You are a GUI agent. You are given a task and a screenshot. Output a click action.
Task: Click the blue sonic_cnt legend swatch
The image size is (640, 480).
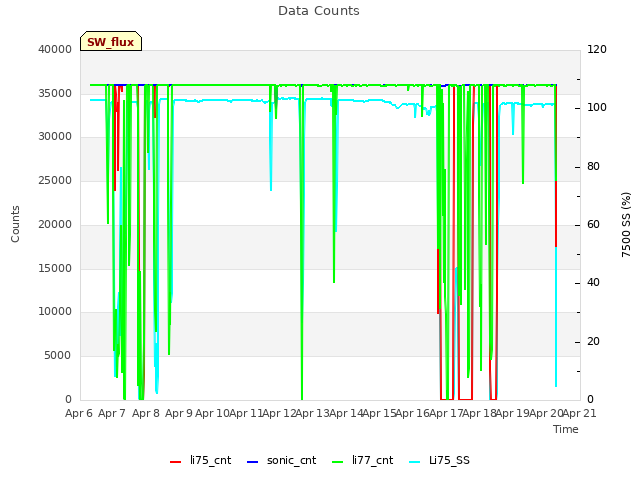click(253, 462)
